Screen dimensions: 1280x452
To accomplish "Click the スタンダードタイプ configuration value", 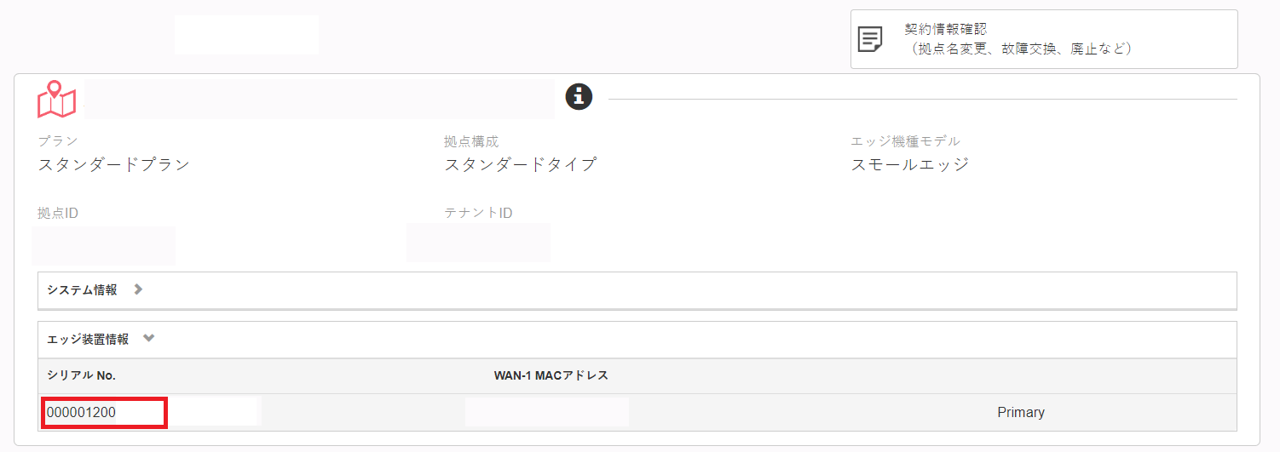I will point(520,165).
